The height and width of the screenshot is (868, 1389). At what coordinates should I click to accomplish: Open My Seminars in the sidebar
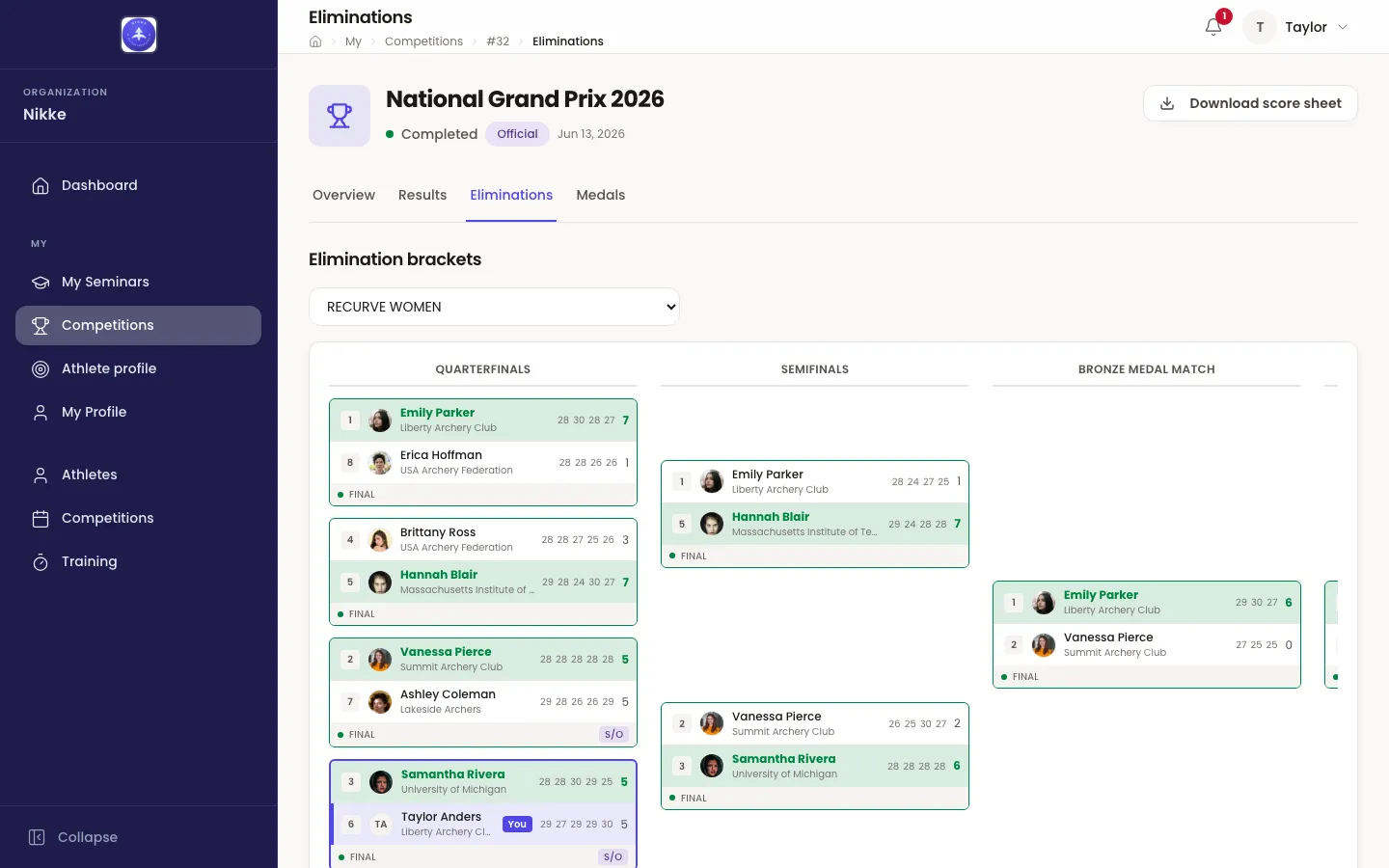point(139,282)
